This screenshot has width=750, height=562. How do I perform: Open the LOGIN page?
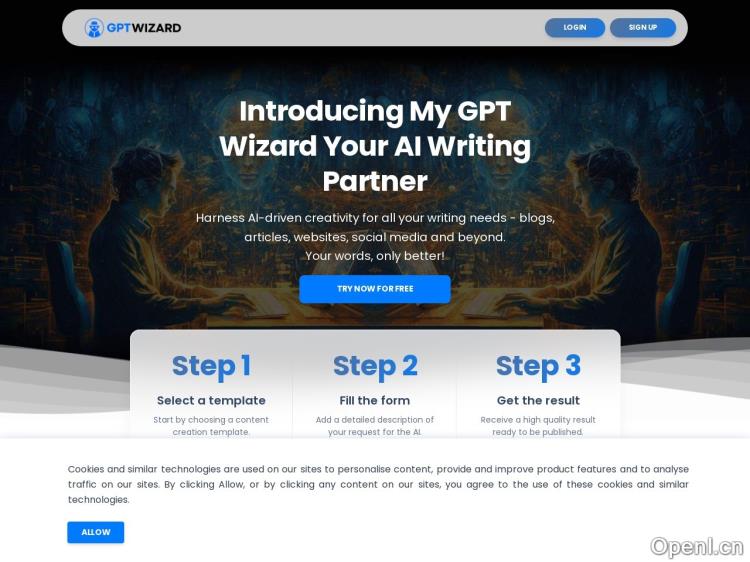pyautogui.click(x=574, y=27)
